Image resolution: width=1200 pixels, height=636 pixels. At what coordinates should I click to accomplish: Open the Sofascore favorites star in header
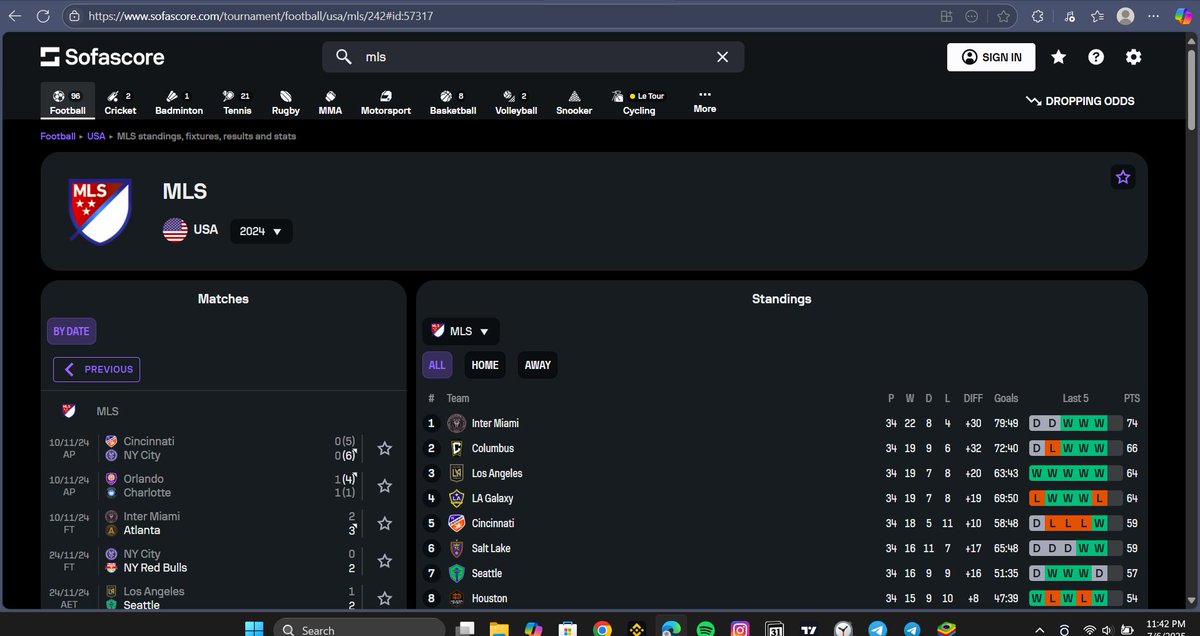(1058, 57)
